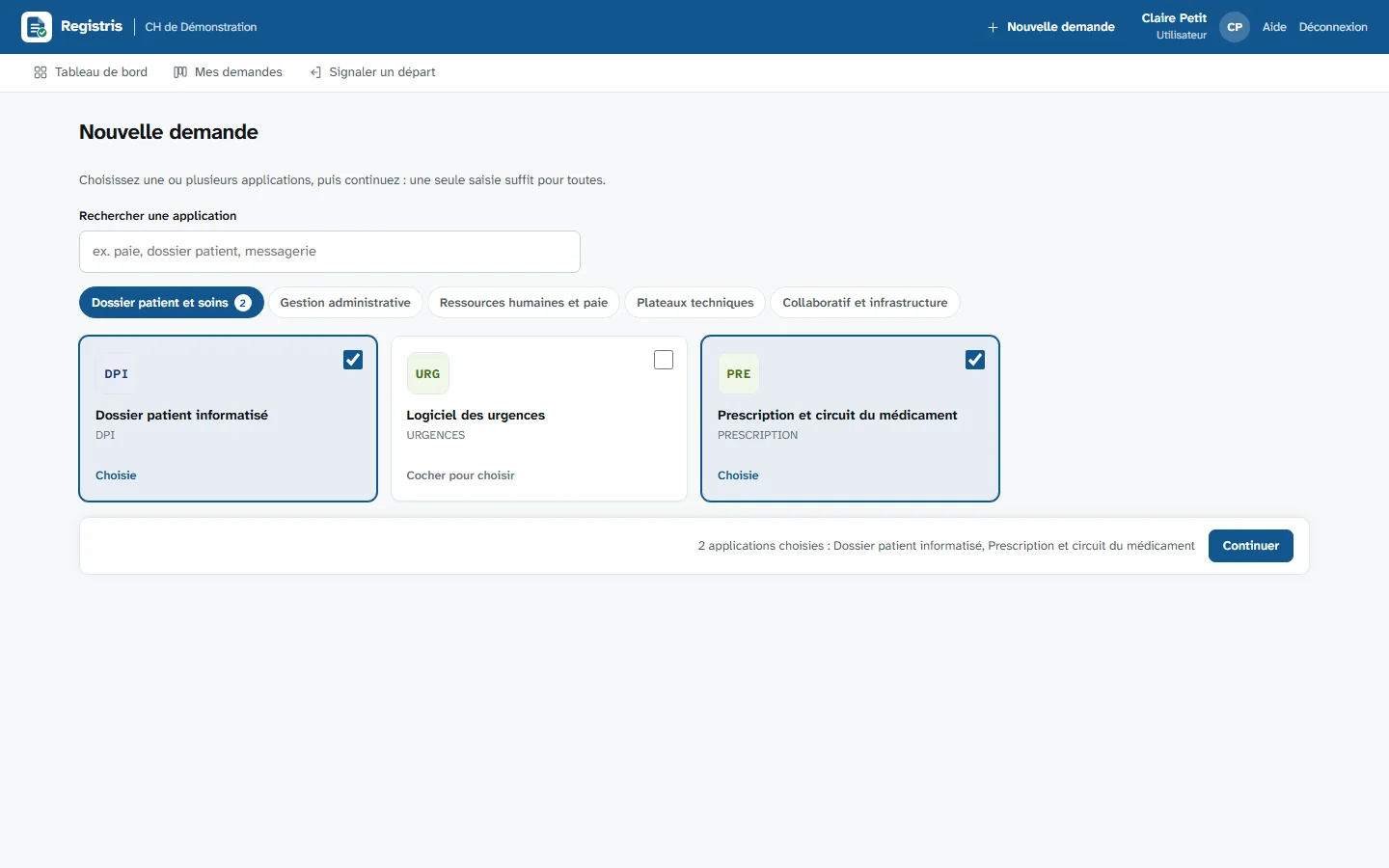Click the Cocher pour choisir text
This screenshot has width=1389, height=868.
460,475
